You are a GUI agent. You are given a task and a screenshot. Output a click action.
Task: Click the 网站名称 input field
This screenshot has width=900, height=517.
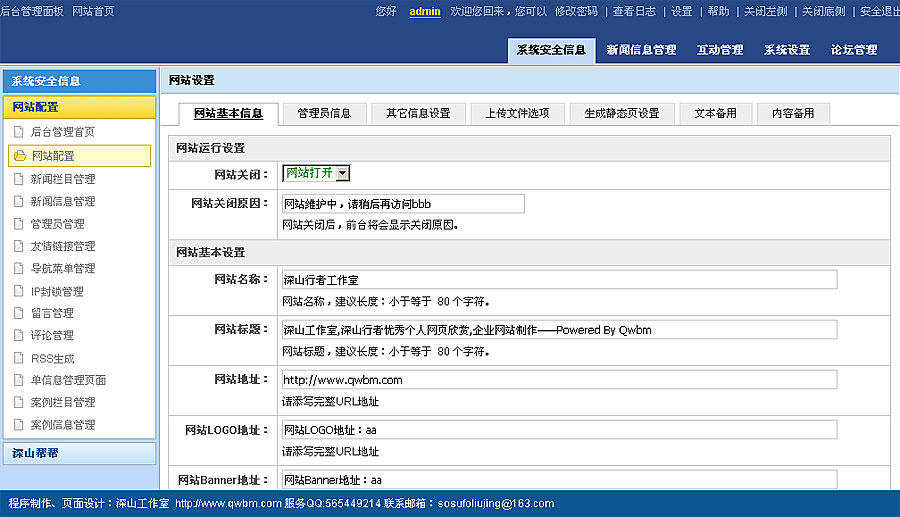point(558,280)
